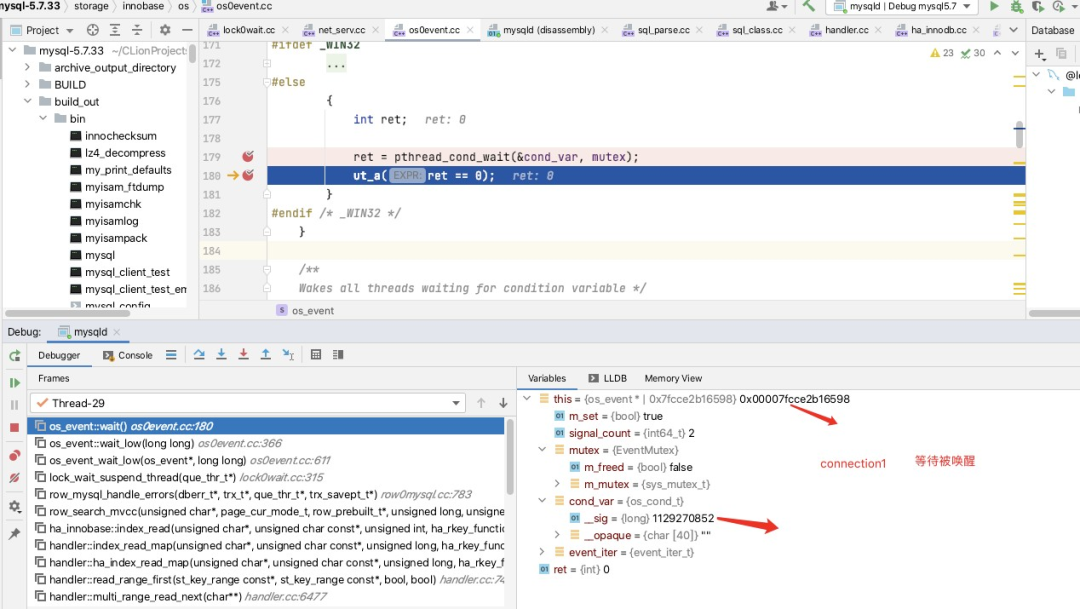The height and width of the screenshot is (609, 1080).
Task: Pin the debug tab
Action: [x=14, y=534]
